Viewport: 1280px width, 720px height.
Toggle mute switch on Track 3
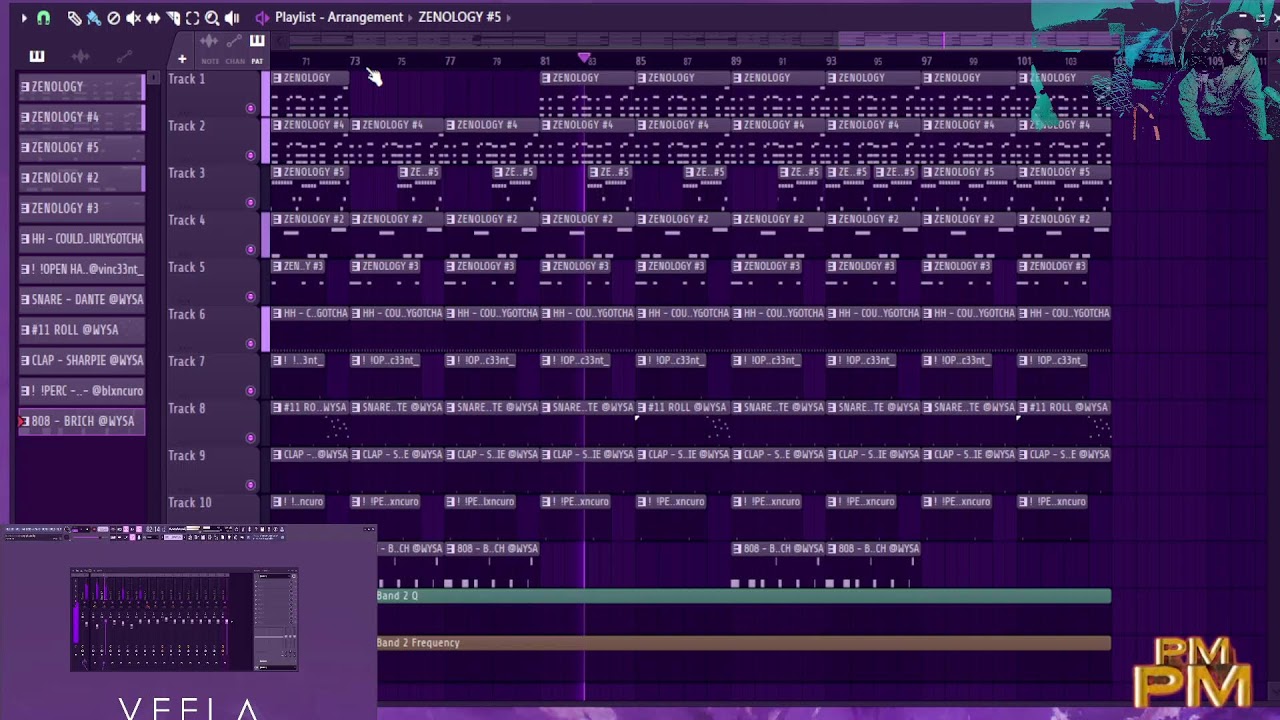click(x=250, y=202)
